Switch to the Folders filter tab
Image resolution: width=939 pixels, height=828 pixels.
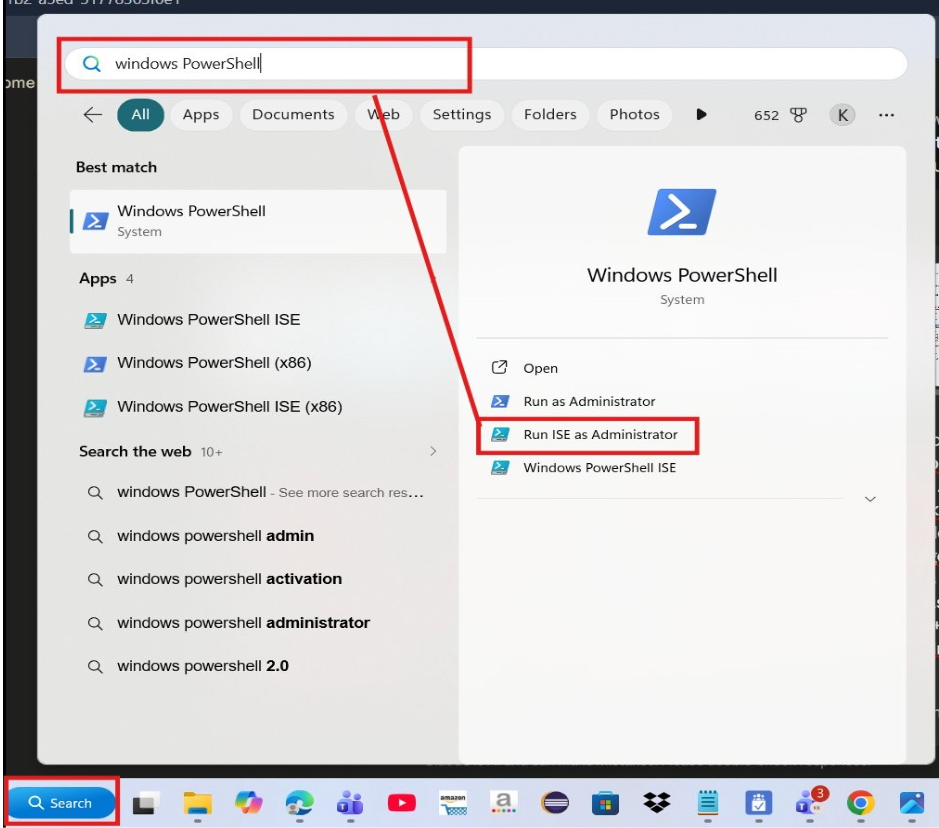pos(550,114)
